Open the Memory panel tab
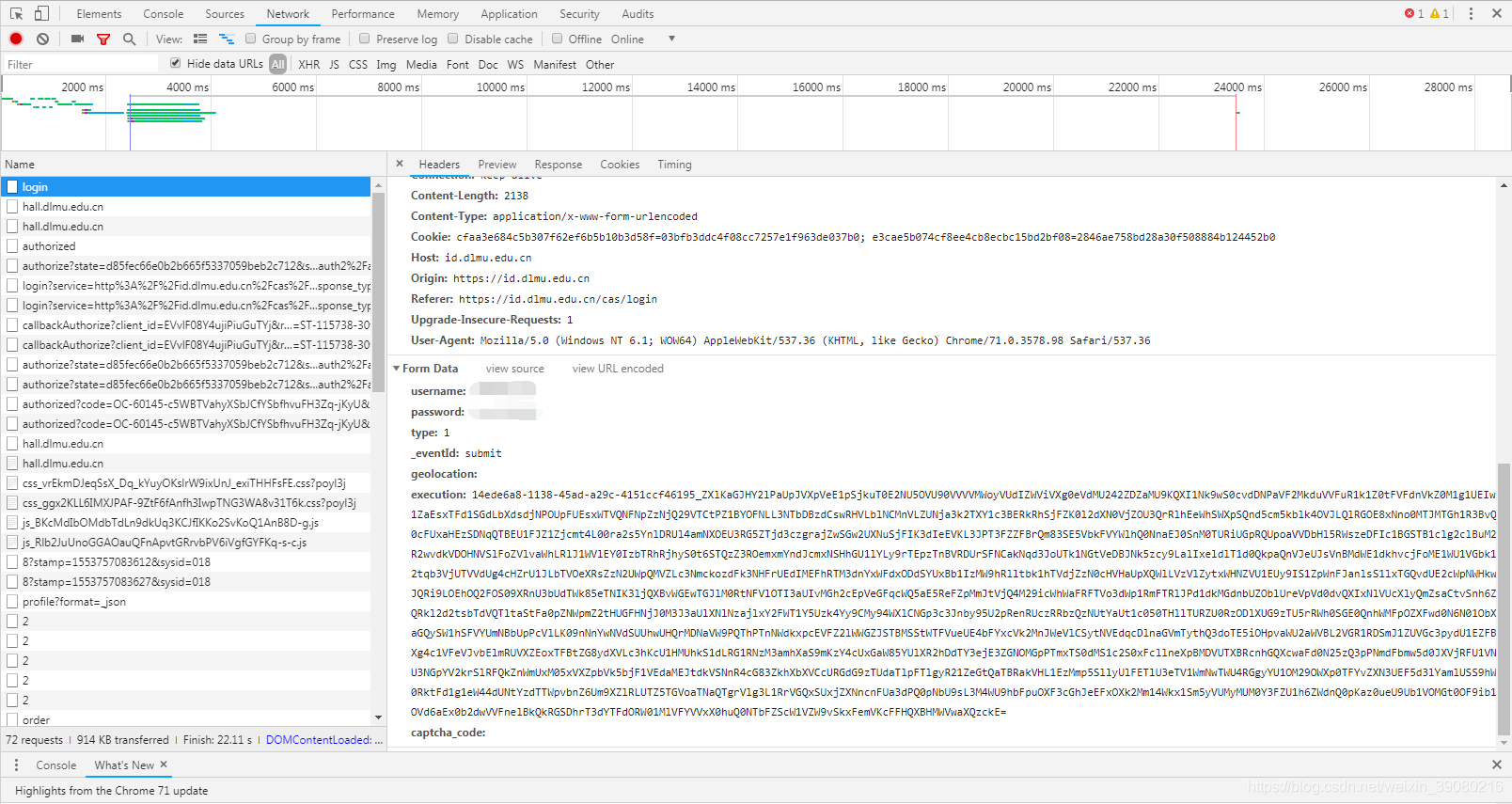Image resolution: width=1512 pixels, height=804 pixels. pos(438,13)
